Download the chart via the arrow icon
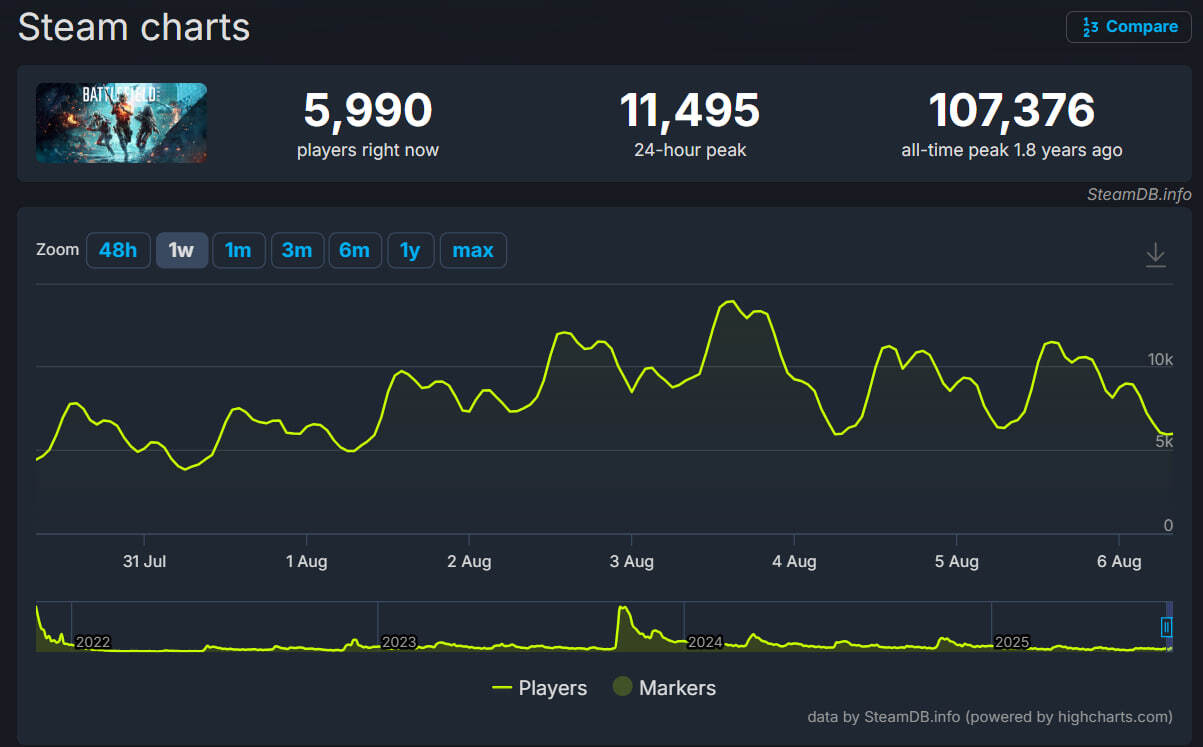The width and height of the screenshot is (1203, 747). point(1155,255)
